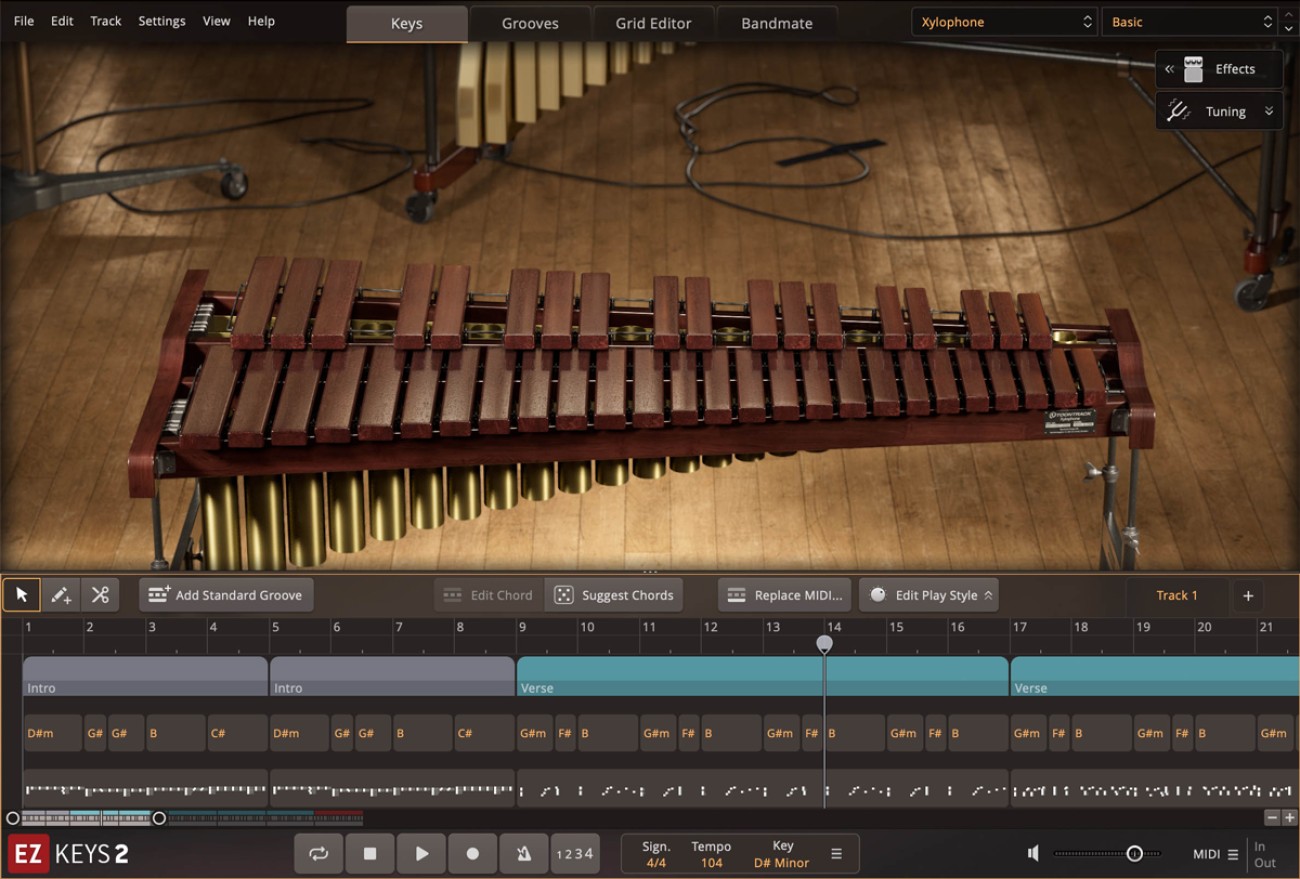The width and height of the screenshot is (1300, 879).
Task: Enable the metronome
Action: [x=524, y=853]
